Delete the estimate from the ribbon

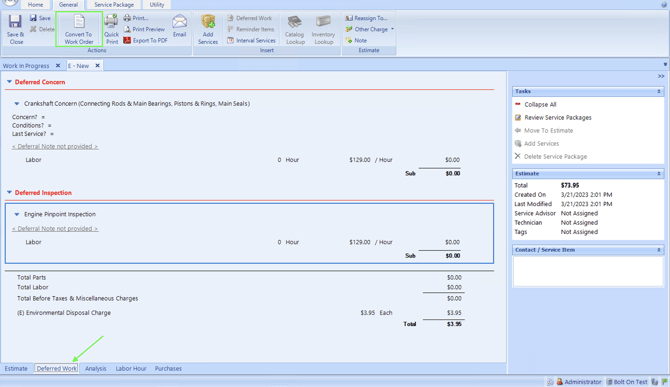click(42, 29)
